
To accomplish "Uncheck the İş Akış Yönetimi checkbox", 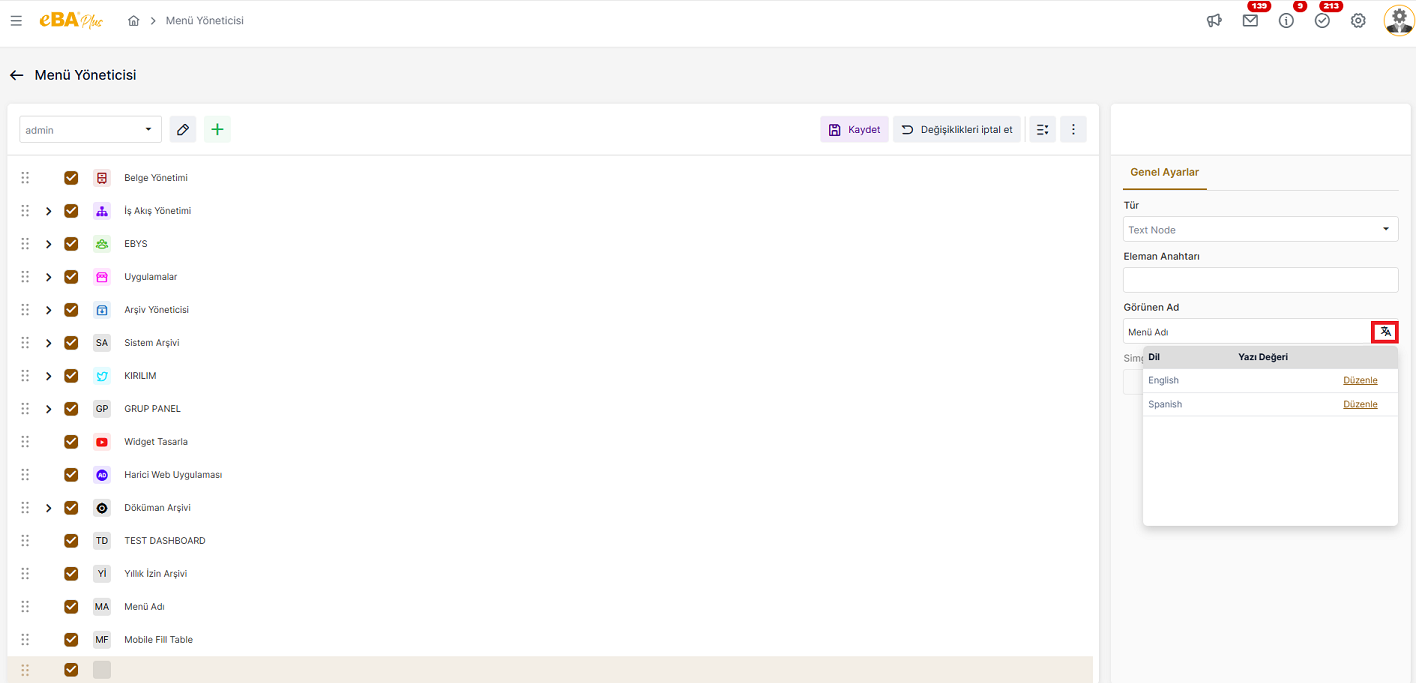I will coord(71,211).
